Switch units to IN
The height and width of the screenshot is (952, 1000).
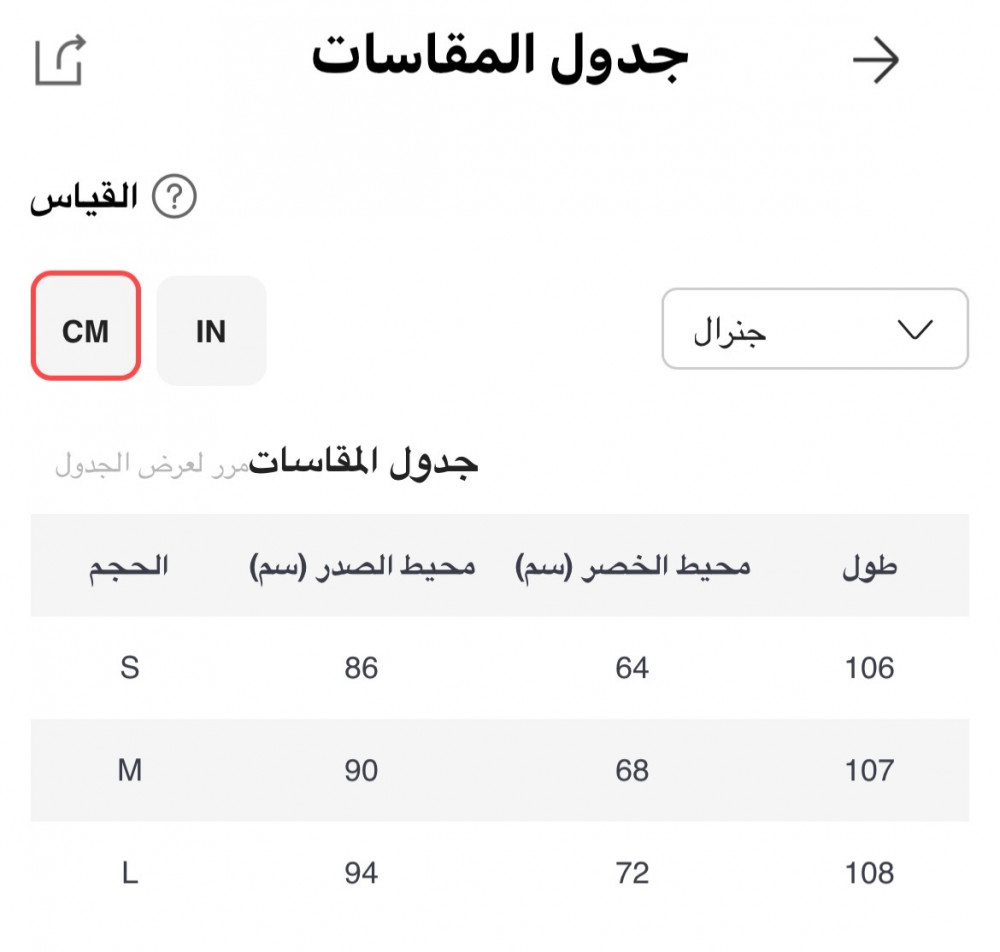(x=211, y=331)
